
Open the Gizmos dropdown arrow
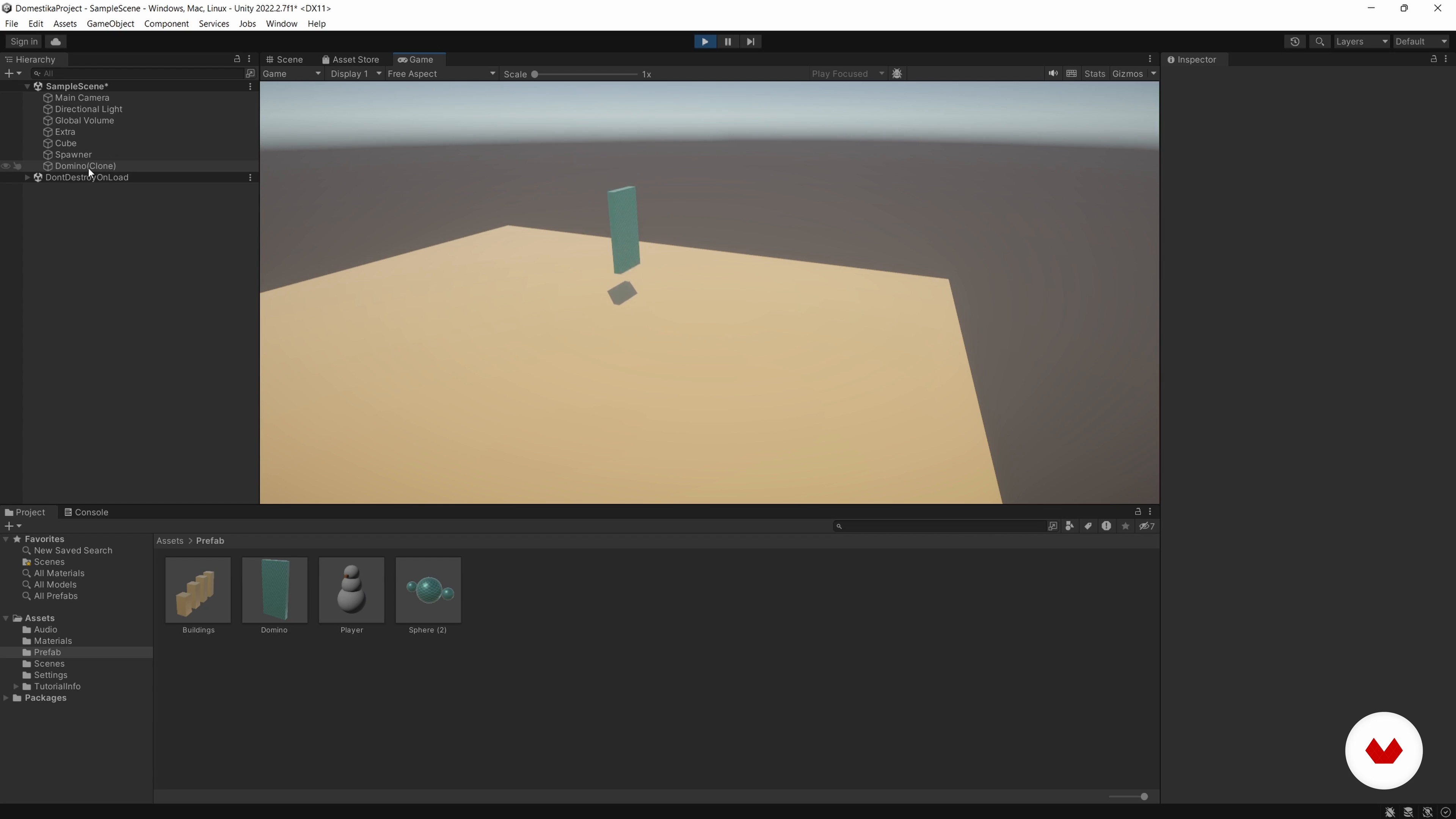(x=1153, y=74)
